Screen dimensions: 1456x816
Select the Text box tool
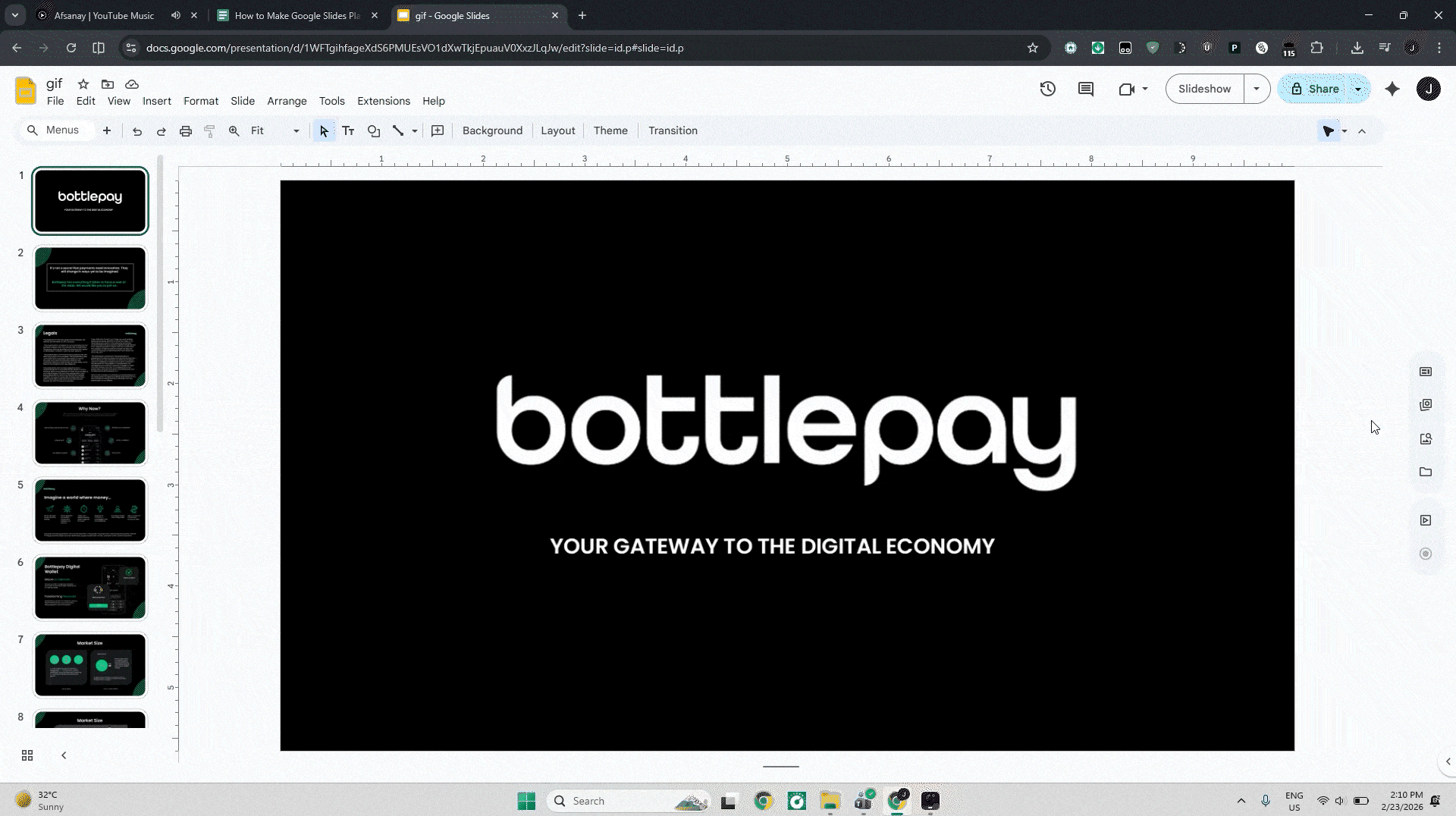pyautogui.click(x=348, y=130)
